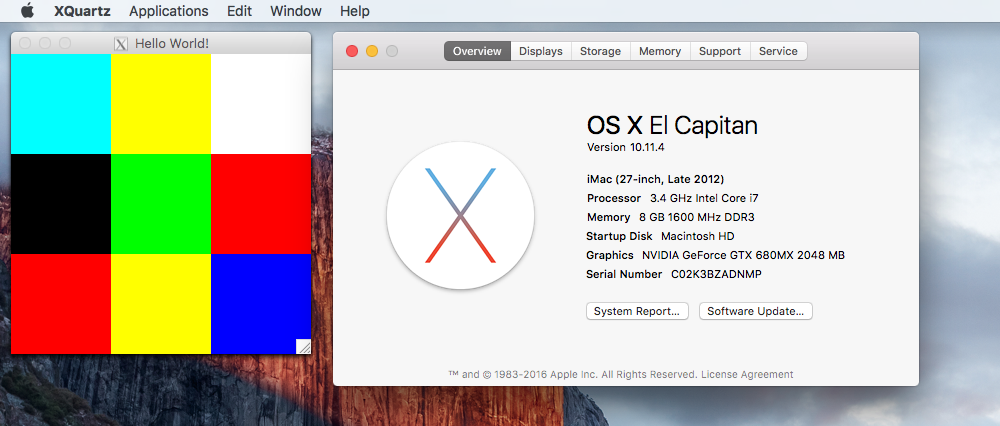Open the Window menu
Viewport: 1000px width, 426px height.
[x=296, y=11]
